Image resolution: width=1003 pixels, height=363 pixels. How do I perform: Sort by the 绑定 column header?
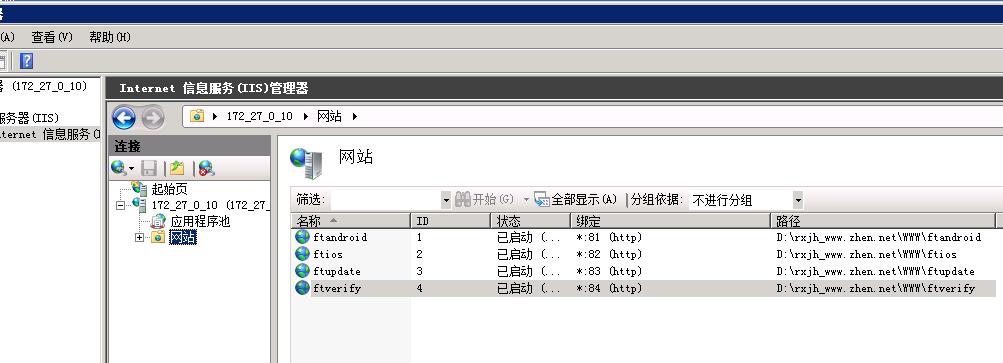click(x=671, y=221)
